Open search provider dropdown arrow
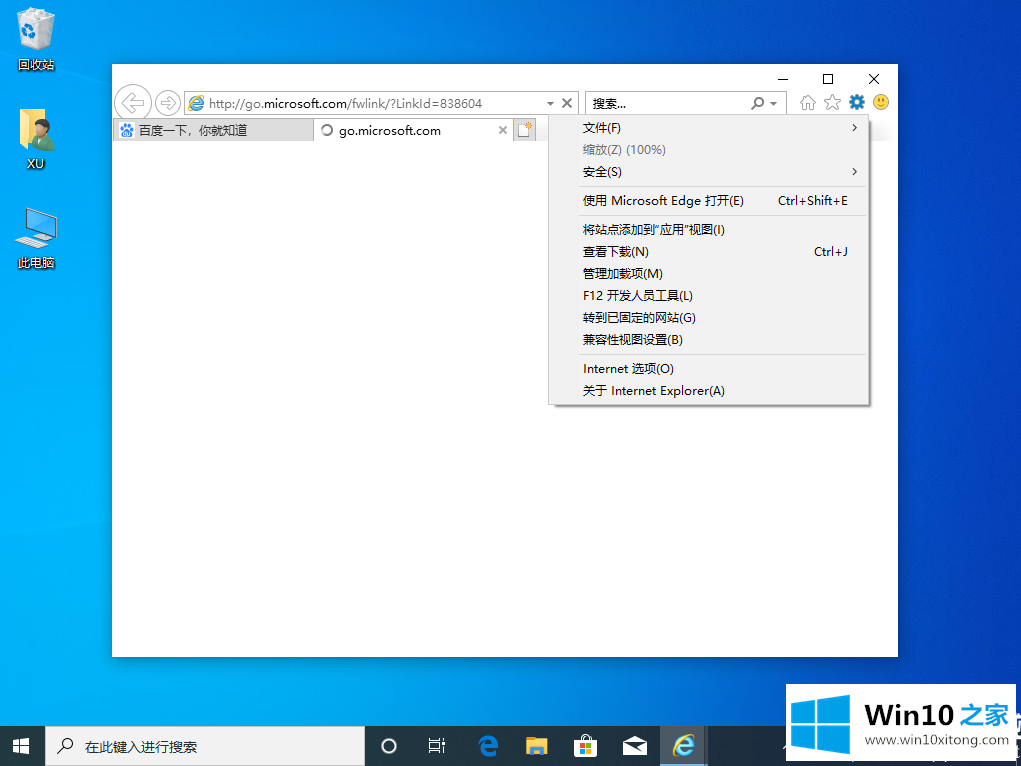 (774, 104)
